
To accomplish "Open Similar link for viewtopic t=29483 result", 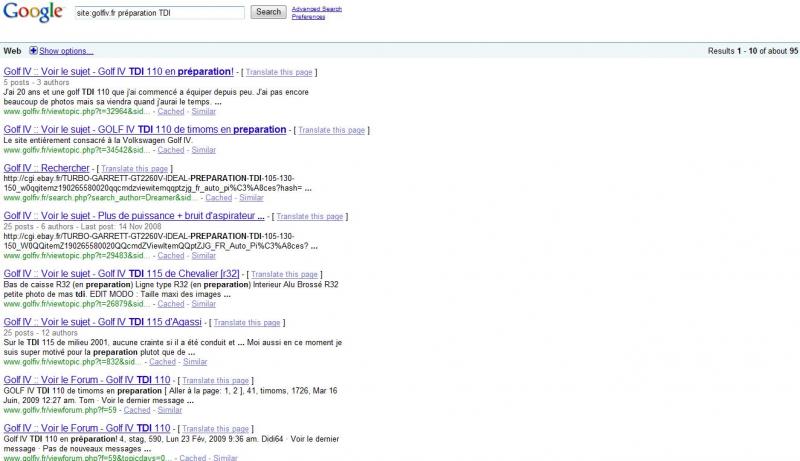I will [x=204, y=255].
